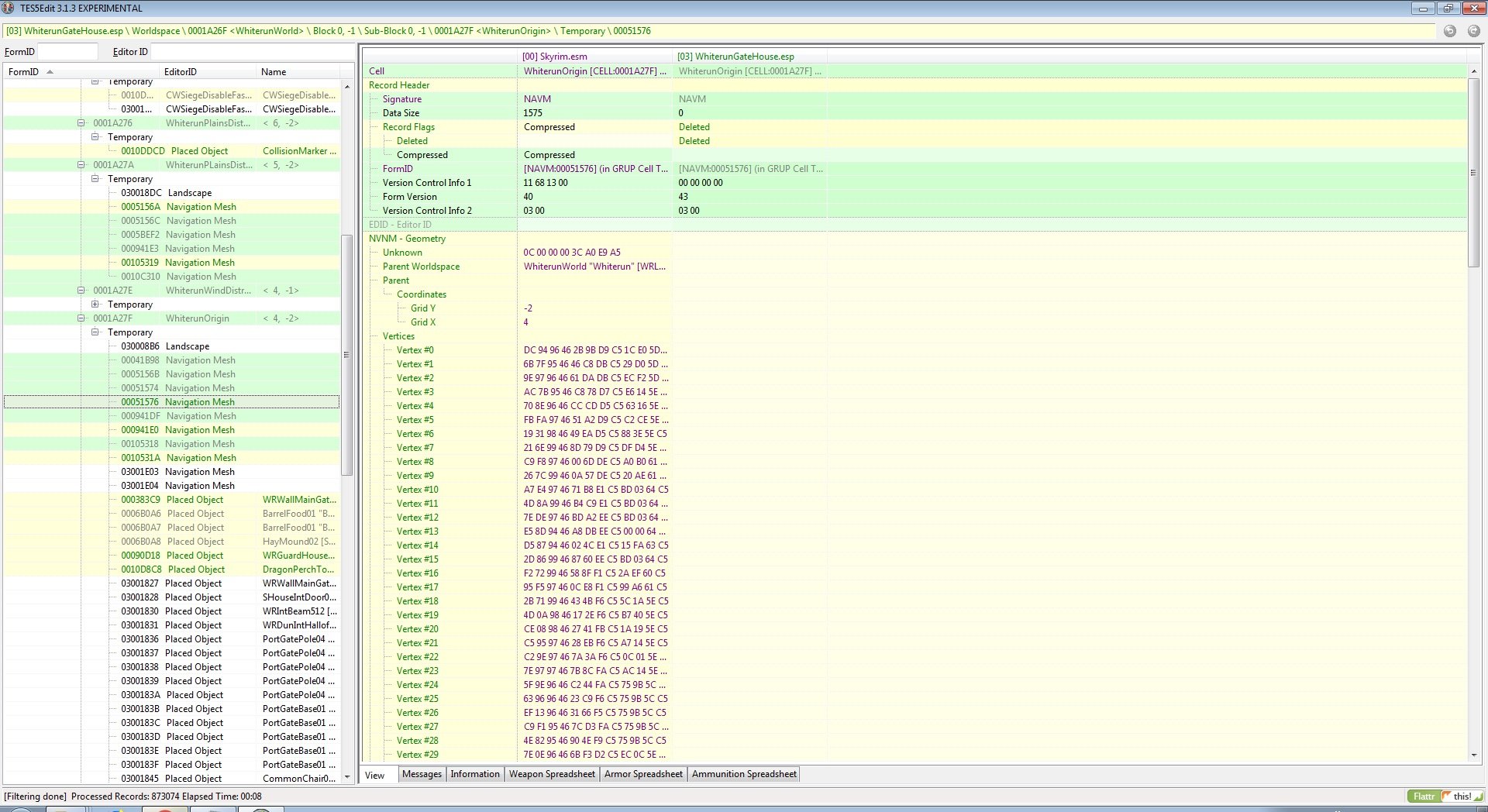This screenshot has height=812, width=1488.
Task: Collapse Temporary group under 0001A276
Action: [95, 136]
